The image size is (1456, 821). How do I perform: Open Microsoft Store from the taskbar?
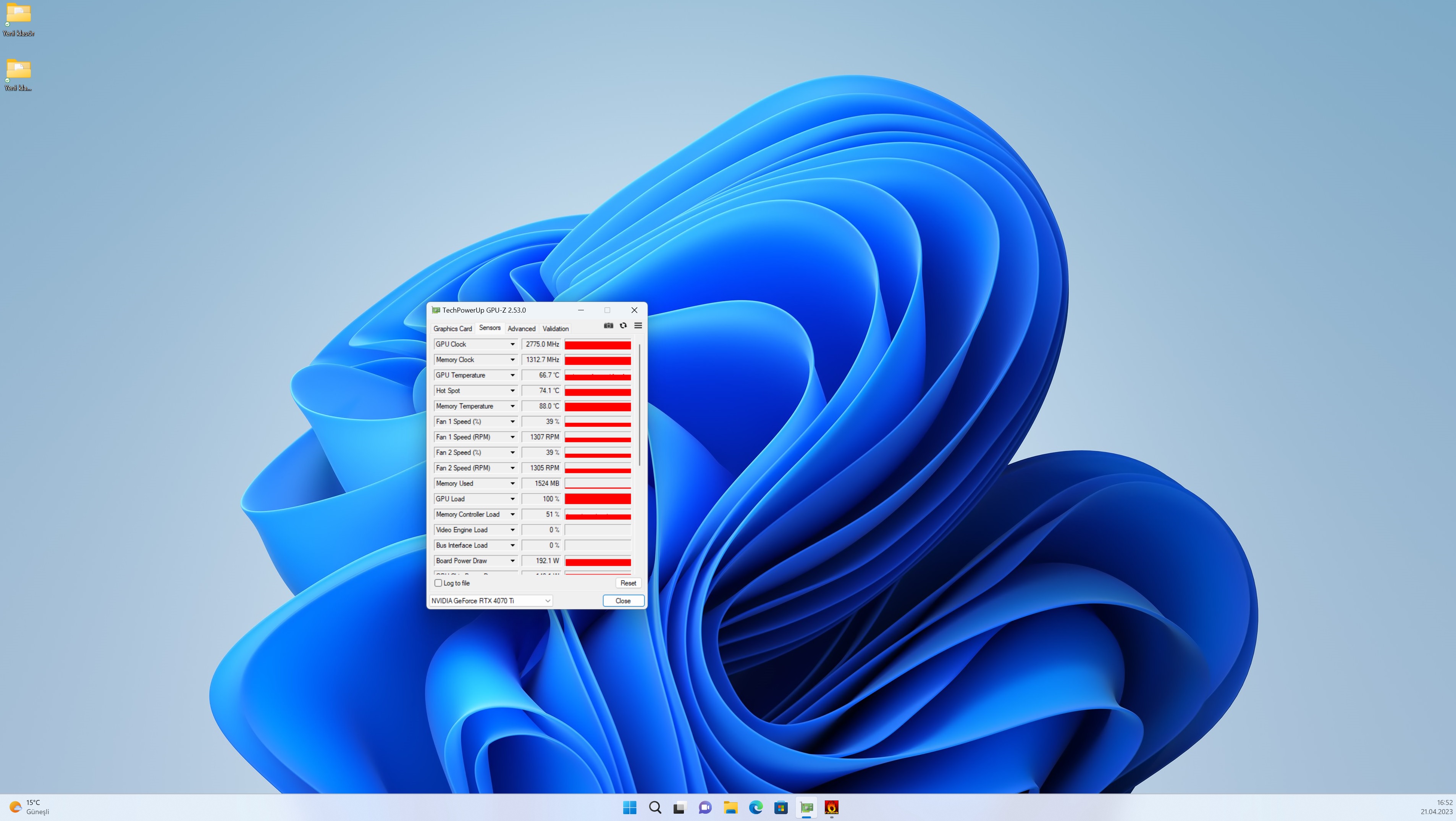pos(781,807)
